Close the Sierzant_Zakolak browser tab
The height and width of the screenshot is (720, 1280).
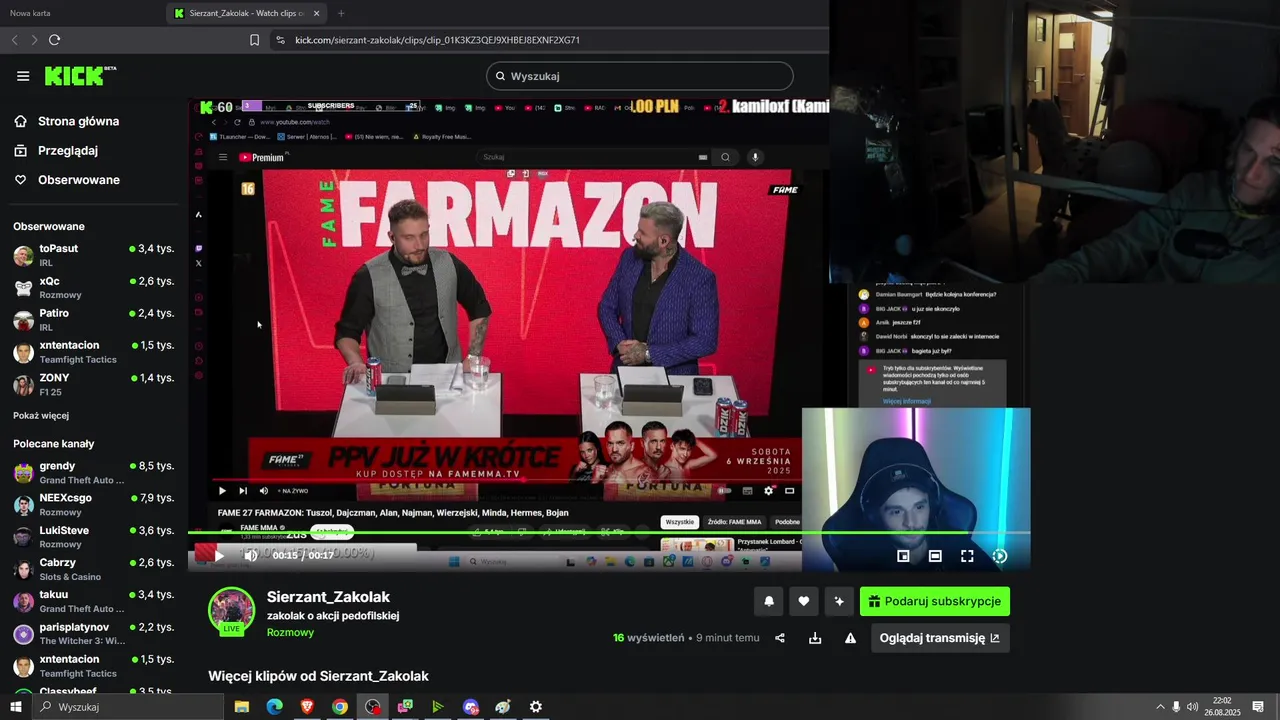point(317,13)
